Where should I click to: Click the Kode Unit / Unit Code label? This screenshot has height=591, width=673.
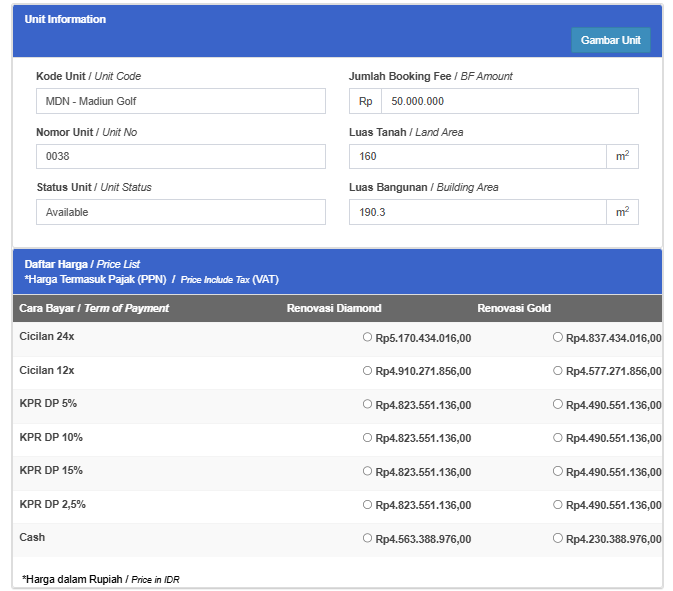(x=88, y=76)
